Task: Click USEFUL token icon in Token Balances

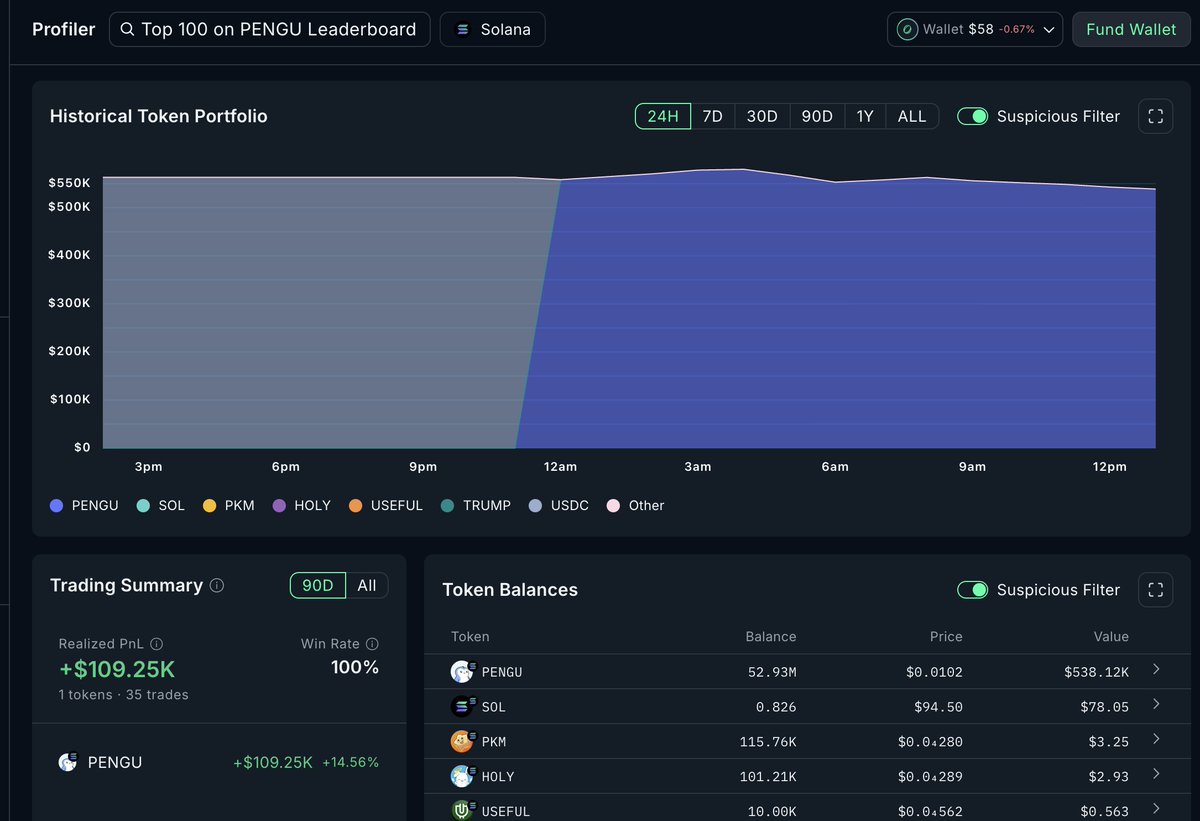Action: pos(461,810)
